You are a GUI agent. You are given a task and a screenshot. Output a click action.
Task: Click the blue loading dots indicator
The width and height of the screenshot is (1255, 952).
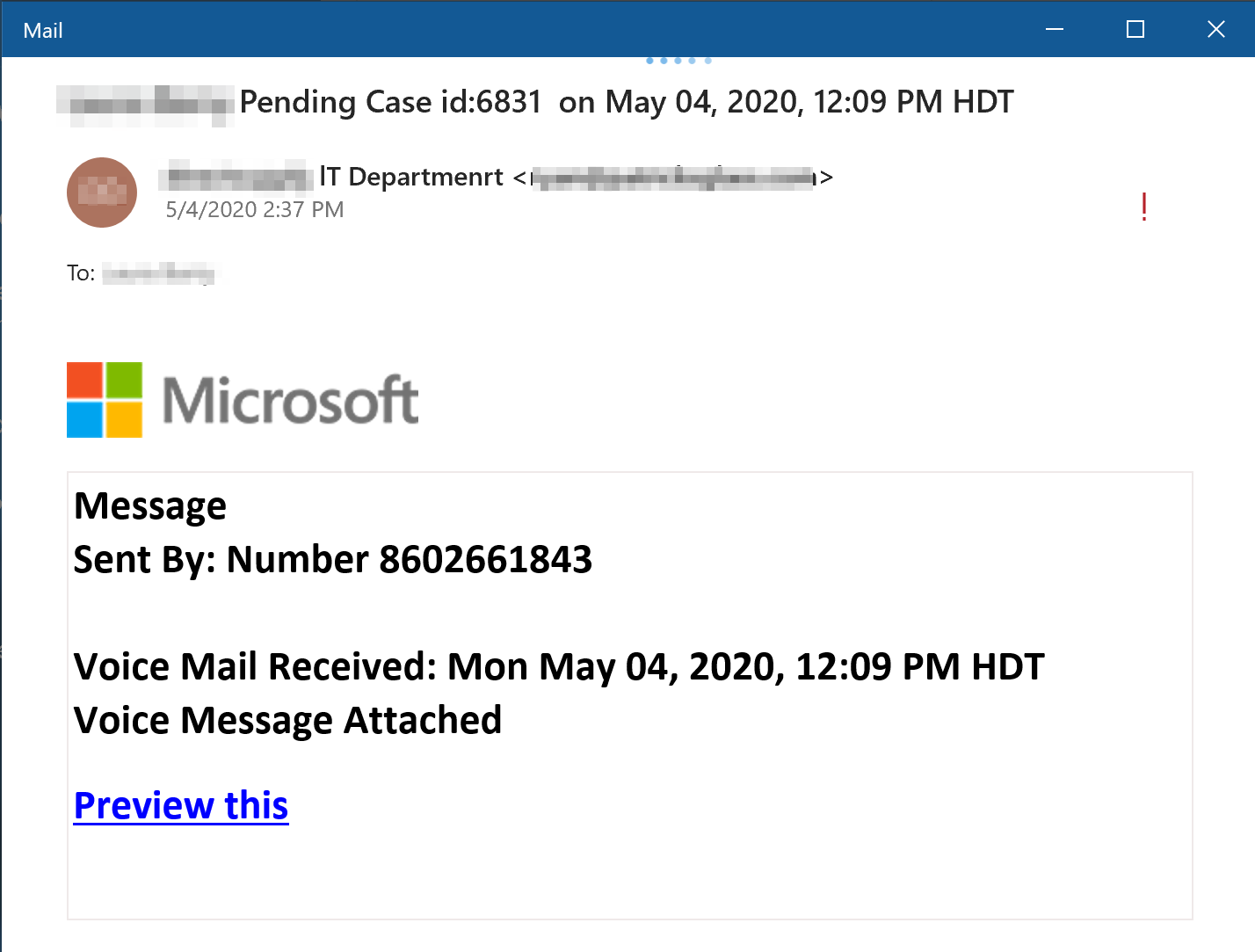678,61
